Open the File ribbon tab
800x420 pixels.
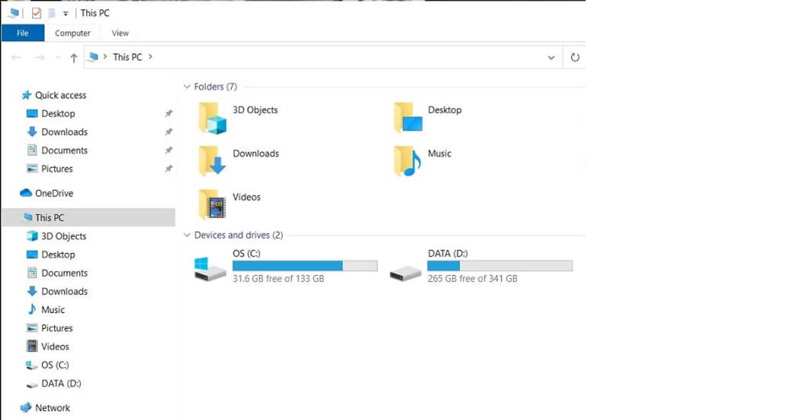pos(22,33)
